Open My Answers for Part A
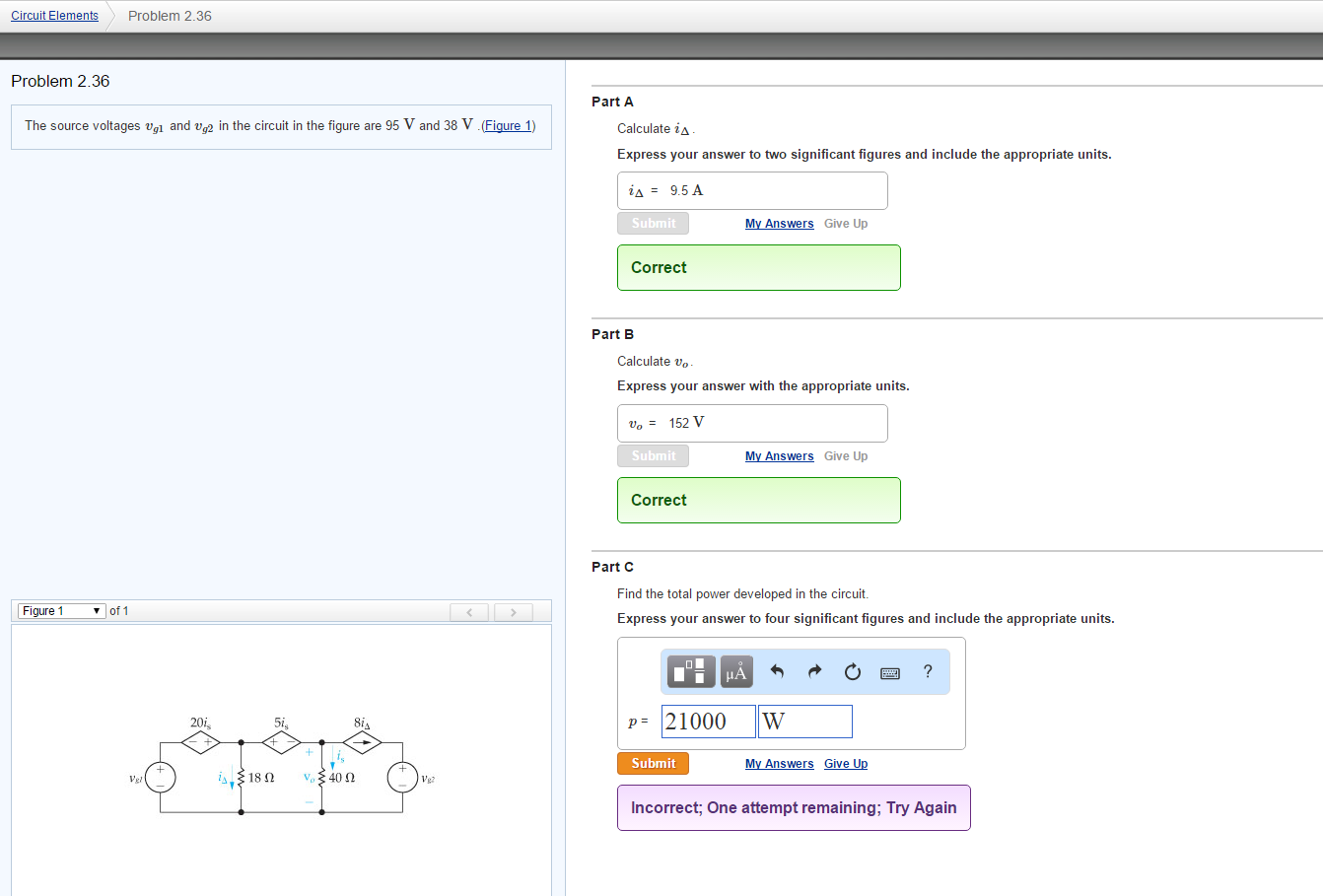Screen dimensions: 1323x896 (x=779, y=223)
